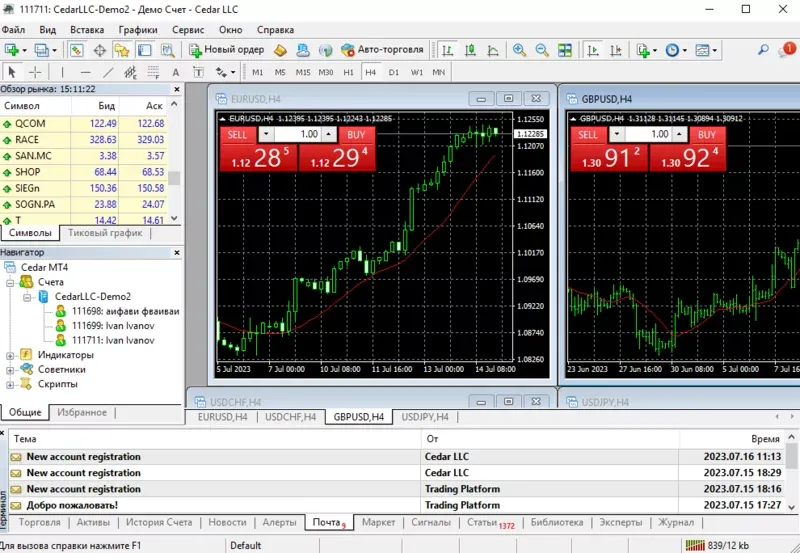
Task: Switch timeframe to W1
Action: pos(417,72)
